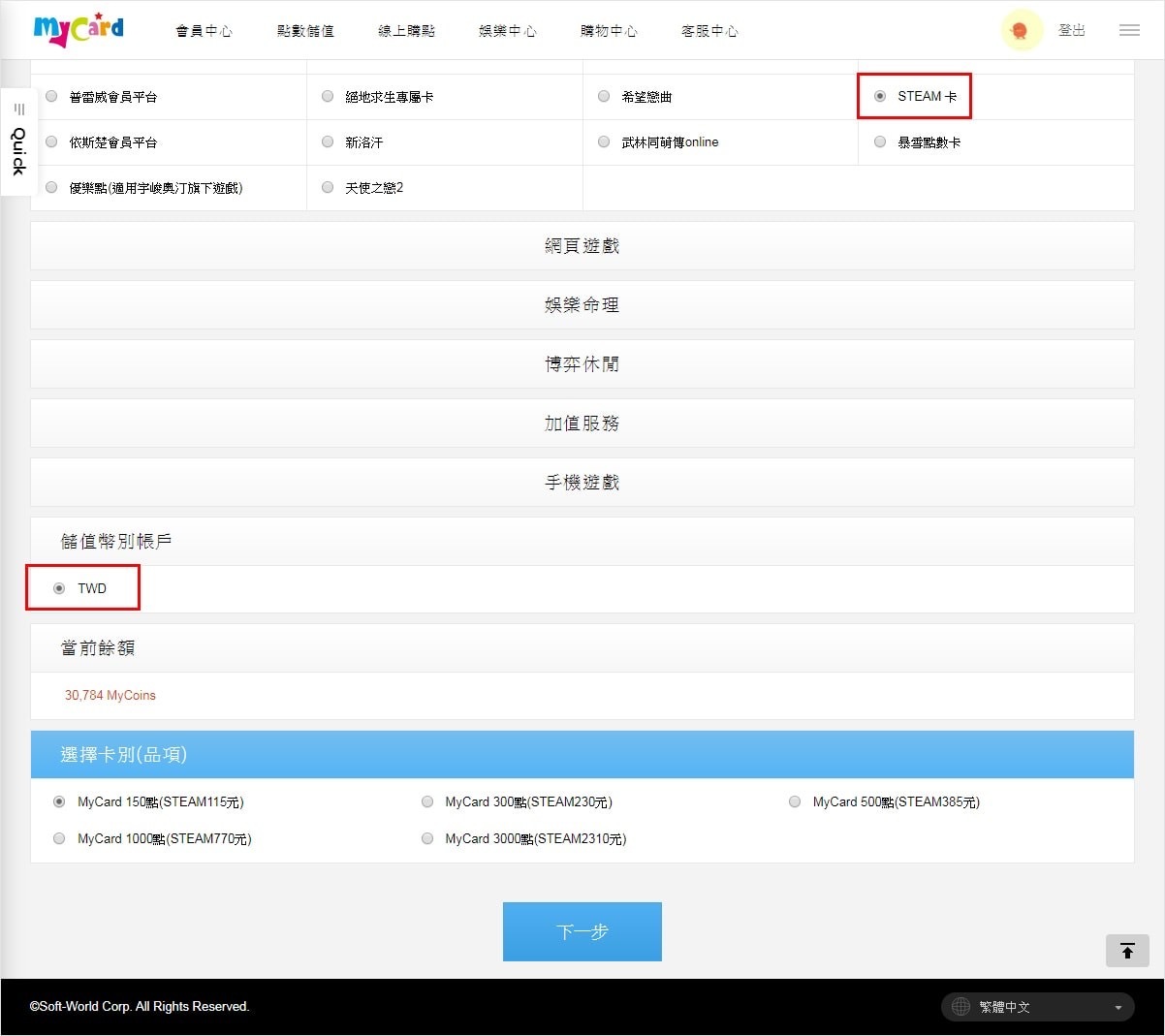Click the Soft-World Corp copyright text

[140, 1007]
